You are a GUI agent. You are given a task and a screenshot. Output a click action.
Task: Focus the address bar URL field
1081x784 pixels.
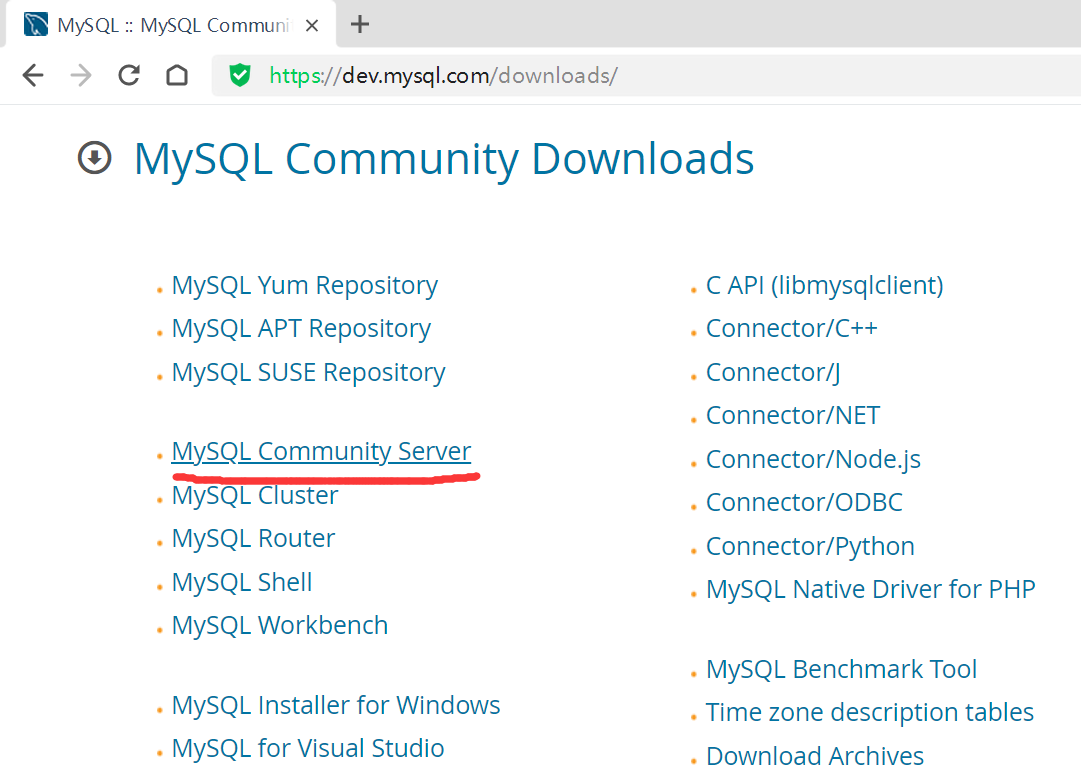(x=645, y=75)
